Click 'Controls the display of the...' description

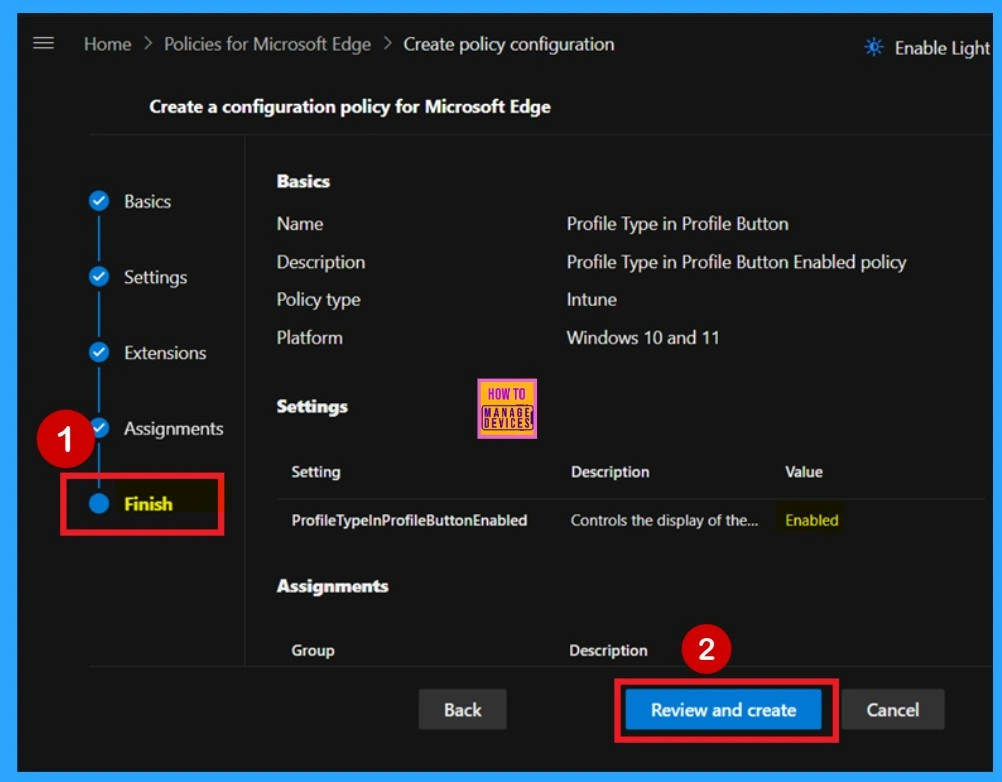click(x=664, y=520)
